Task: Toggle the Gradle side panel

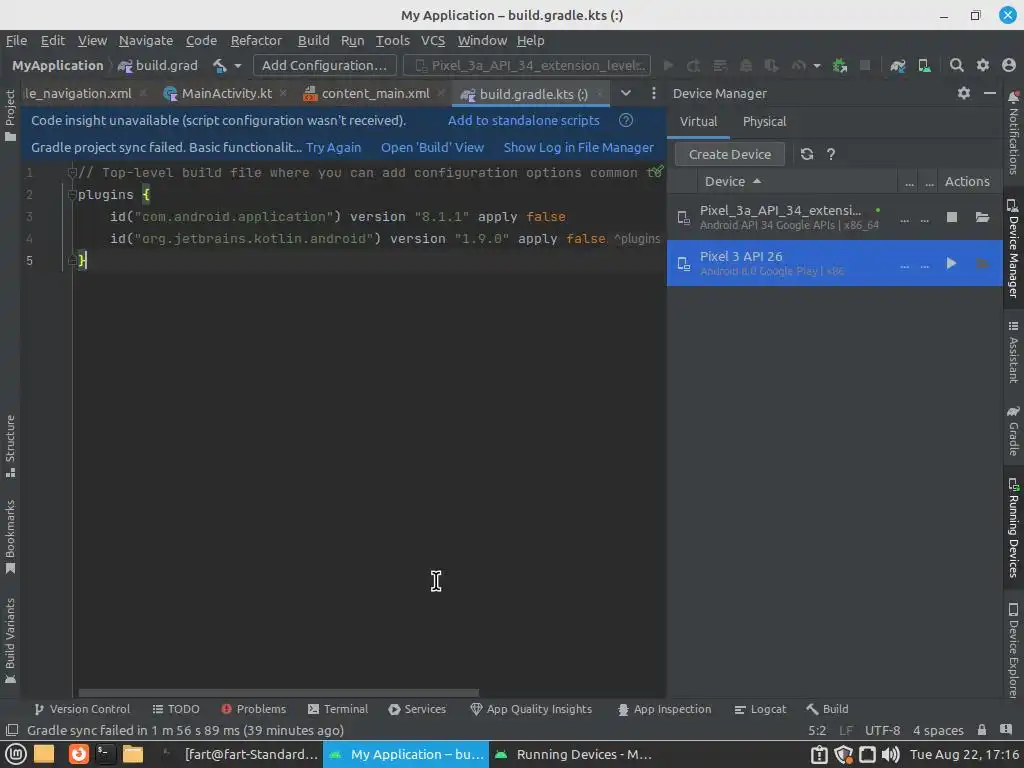Action: (1013, 430)
